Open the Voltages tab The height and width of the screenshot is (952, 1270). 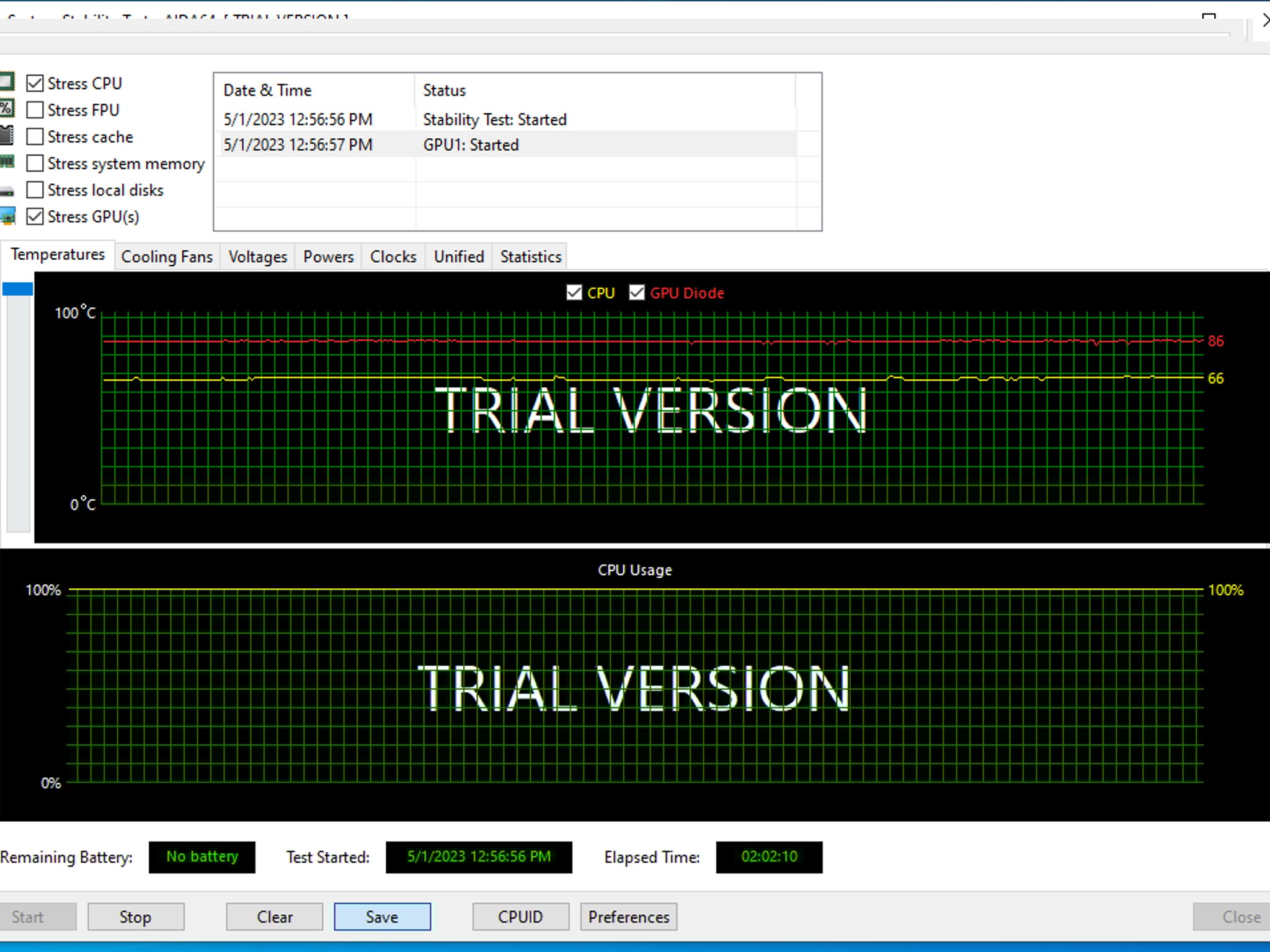click(257, 257)
